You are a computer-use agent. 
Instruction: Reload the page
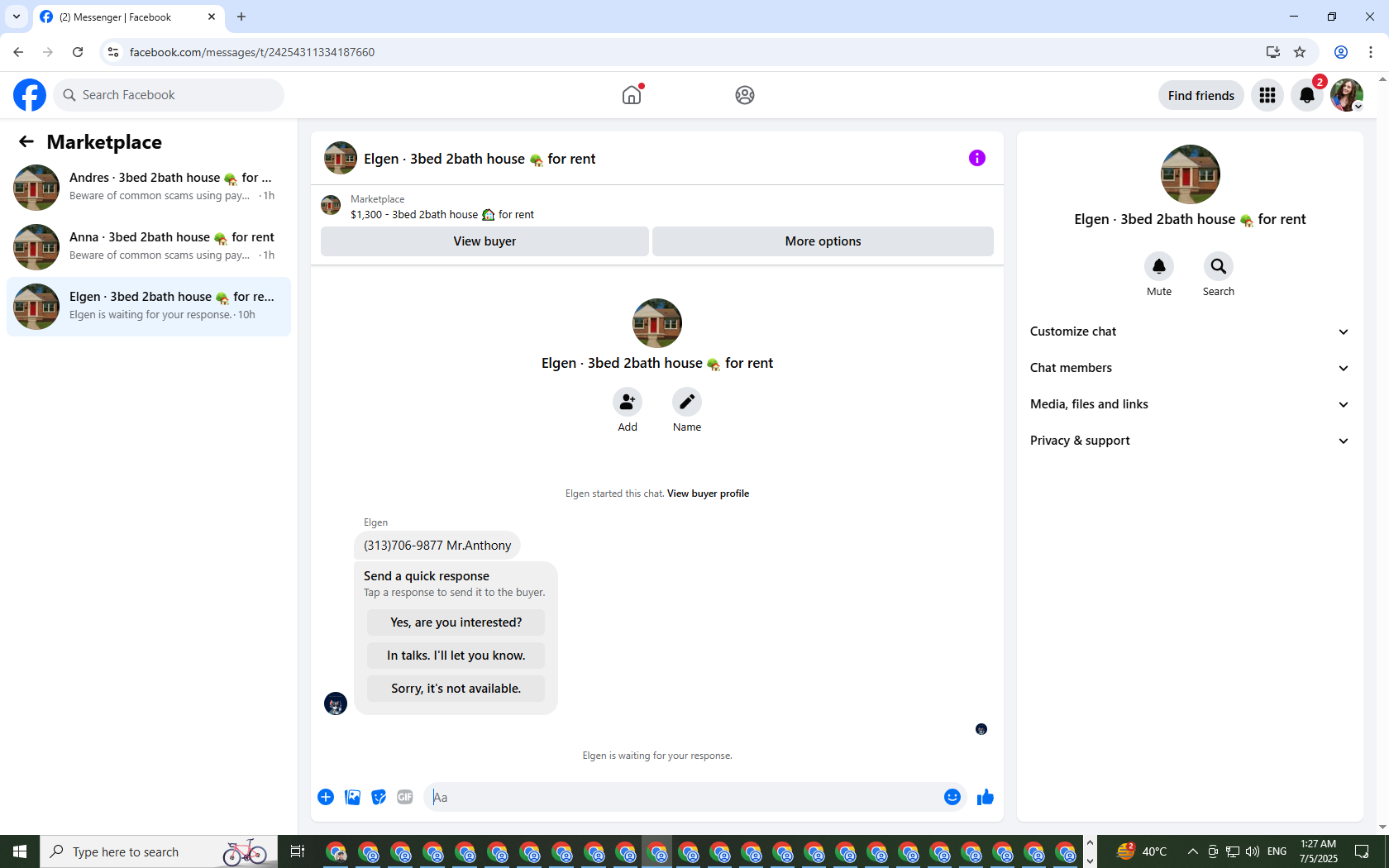pyautogui.click(x=78, y=52)
